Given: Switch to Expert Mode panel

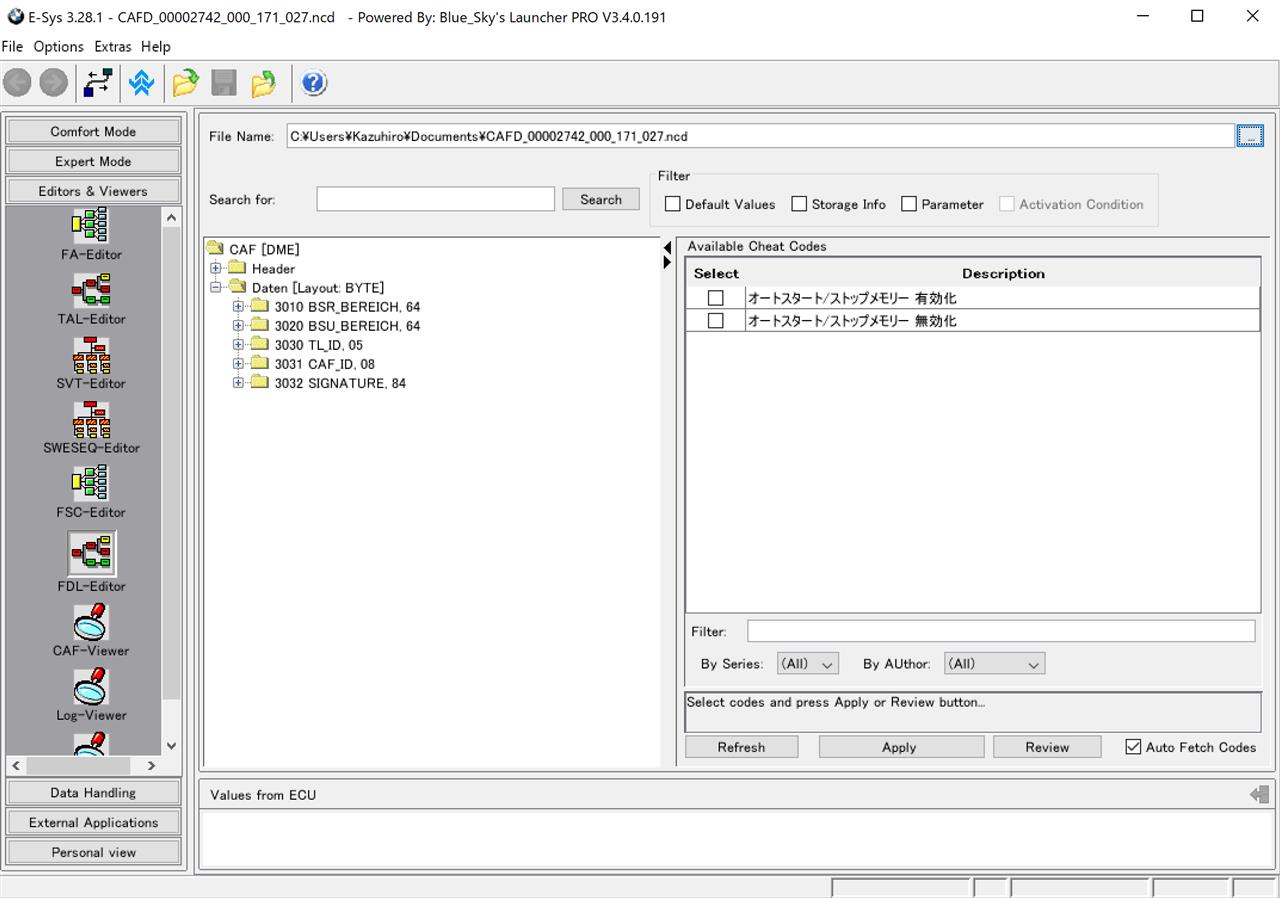Looking at the screenshot, I should pyautogui.click(x=93, y=161).
